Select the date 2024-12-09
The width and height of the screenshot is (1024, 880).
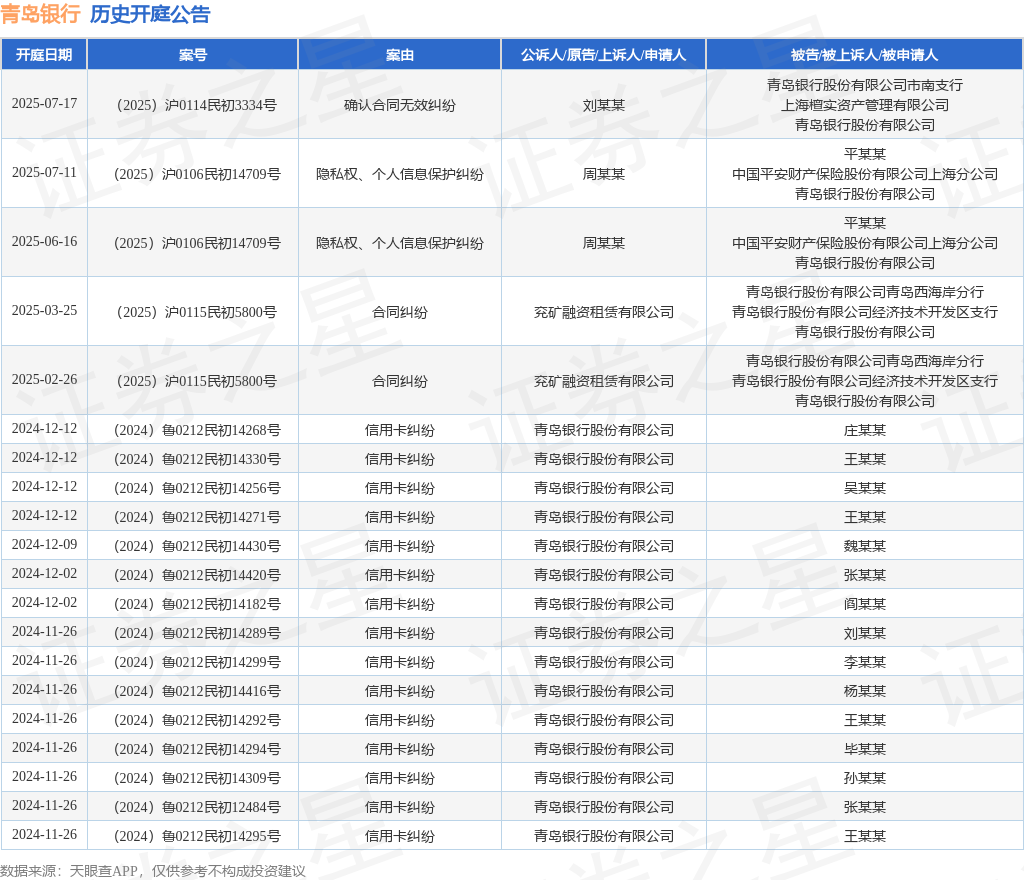point(44,544)
